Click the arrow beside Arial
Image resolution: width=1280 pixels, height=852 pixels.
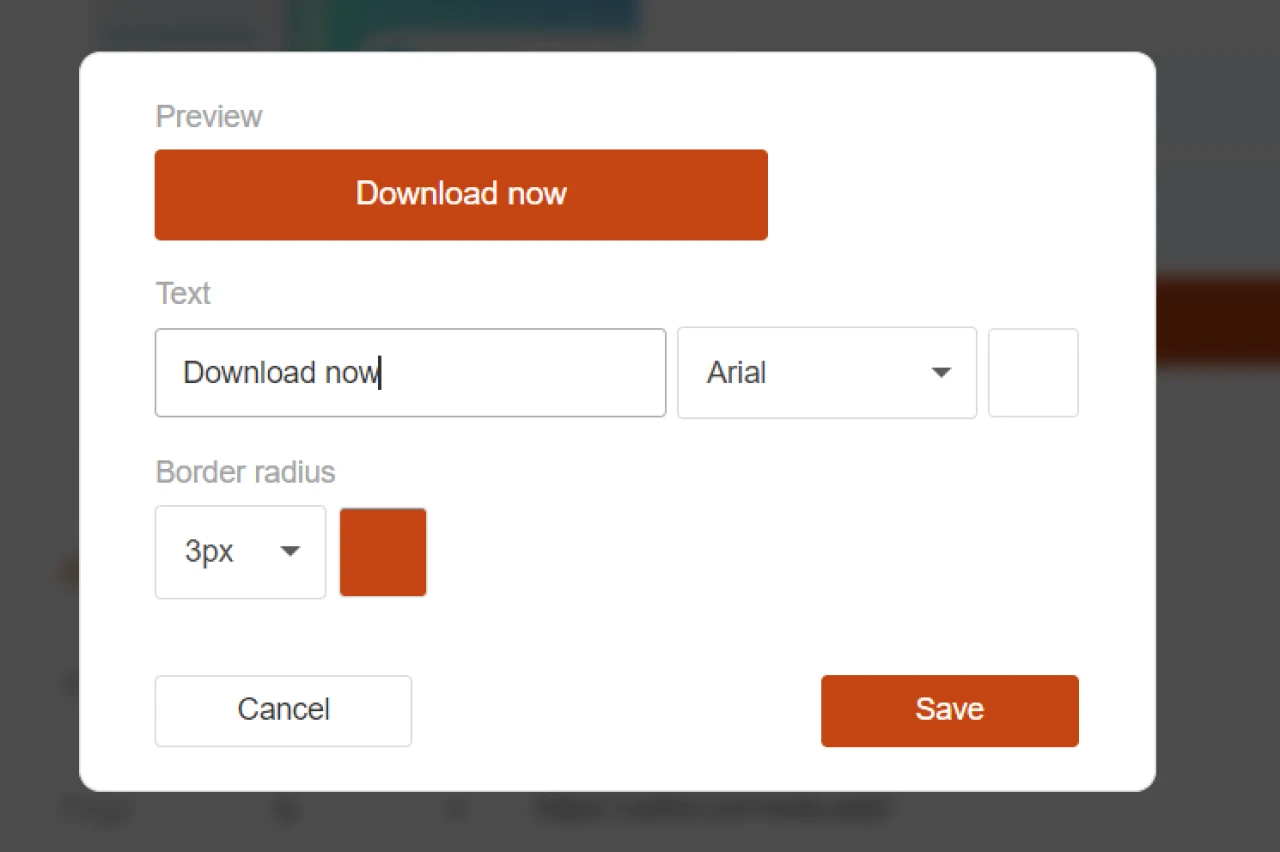pos(940,372)
